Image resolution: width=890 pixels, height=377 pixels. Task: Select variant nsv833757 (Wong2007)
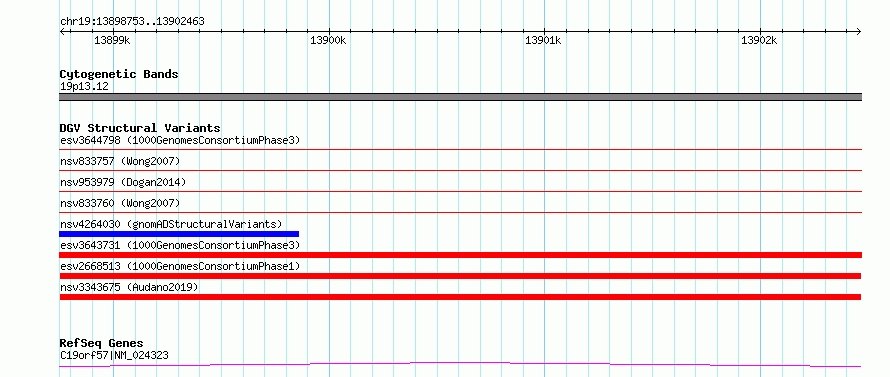click(120, 161)
